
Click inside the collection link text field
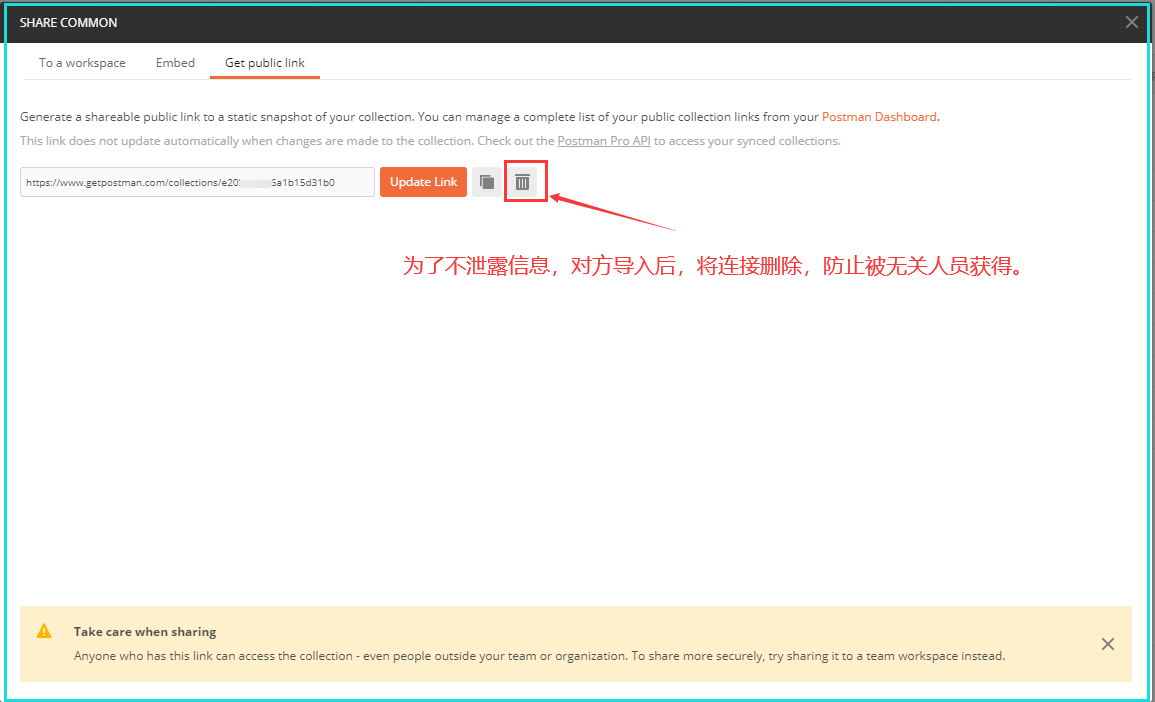[196, 181]
